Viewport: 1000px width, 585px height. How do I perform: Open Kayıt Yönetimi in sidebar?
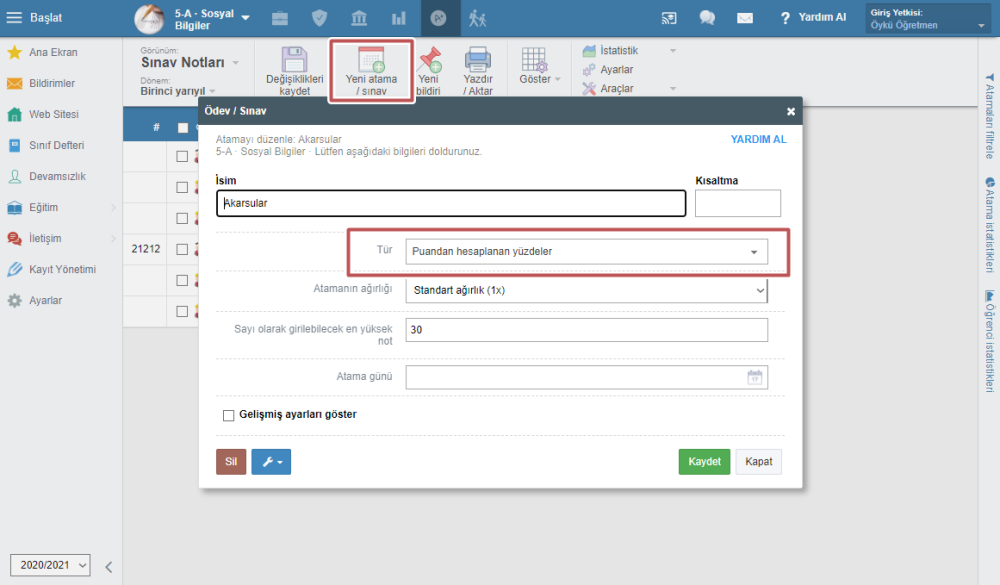tap(62, 270)
